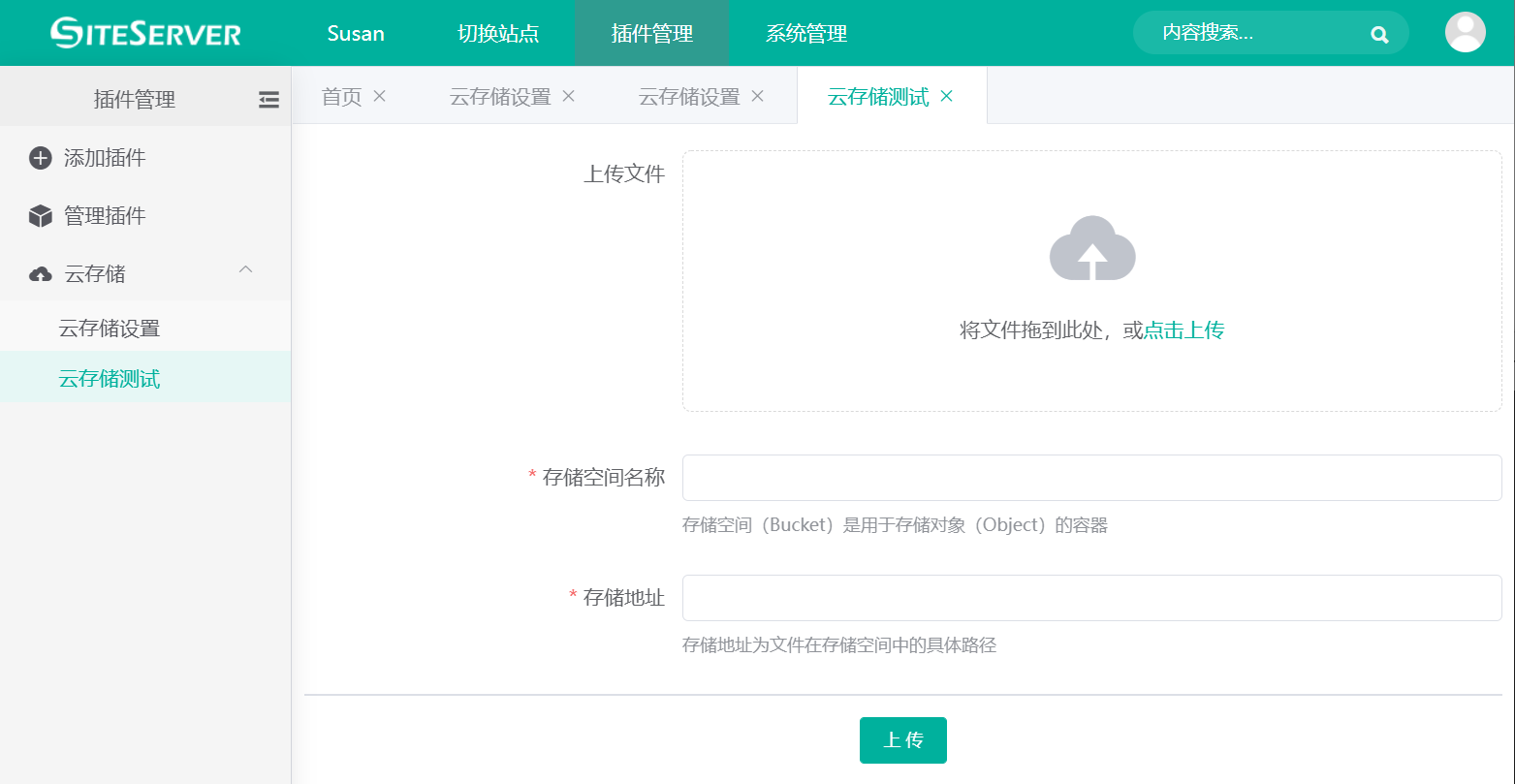
Task: Select 云存储测试 in the sidebar submenu
Action: tap(110, 379)
